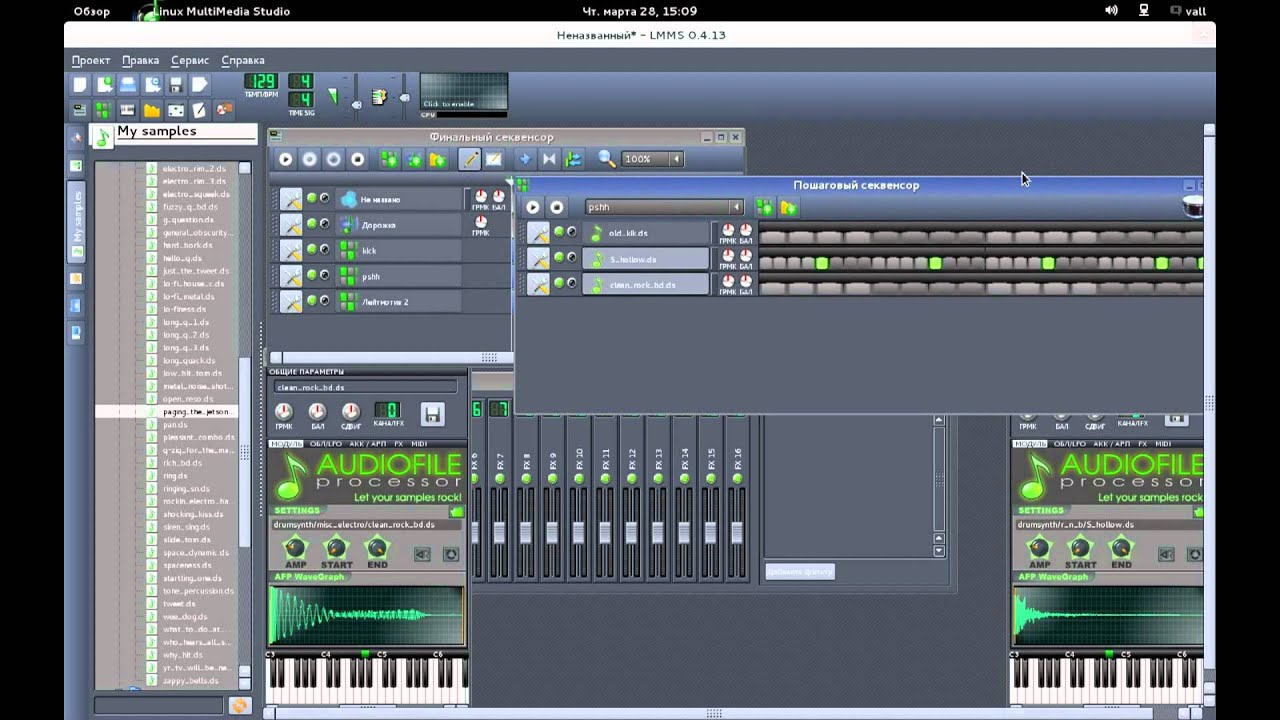Click the save preset floppy icon

click(x=432, y=414)
